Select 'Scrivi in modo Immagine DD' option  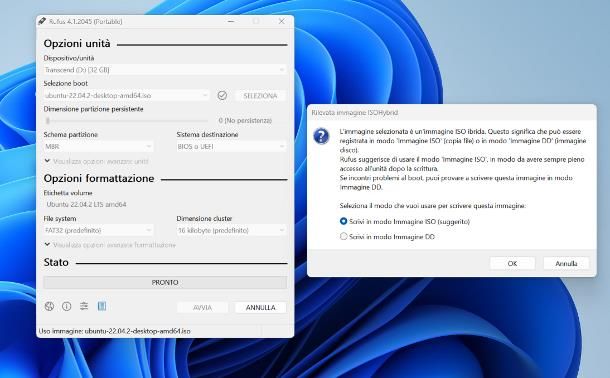click(x=387, y=236)
